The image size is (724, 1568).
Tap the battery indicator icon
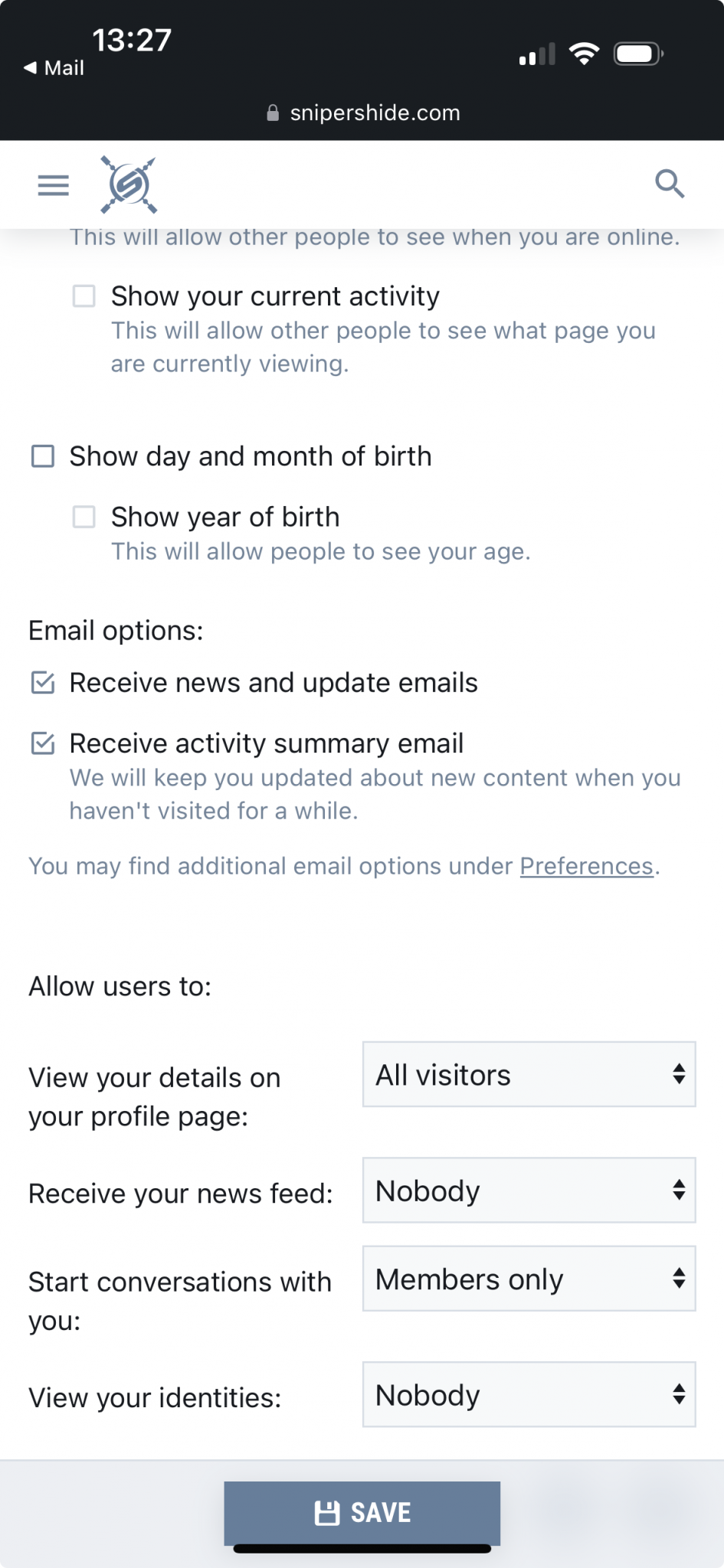638,54
